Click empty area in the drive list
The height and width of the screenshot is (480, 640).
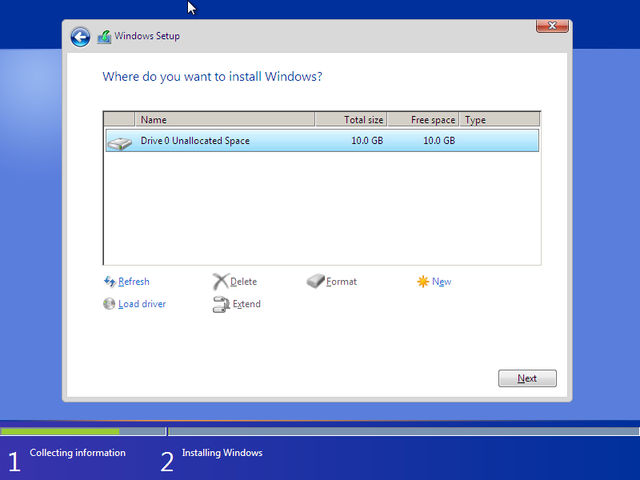pos(320,210)
